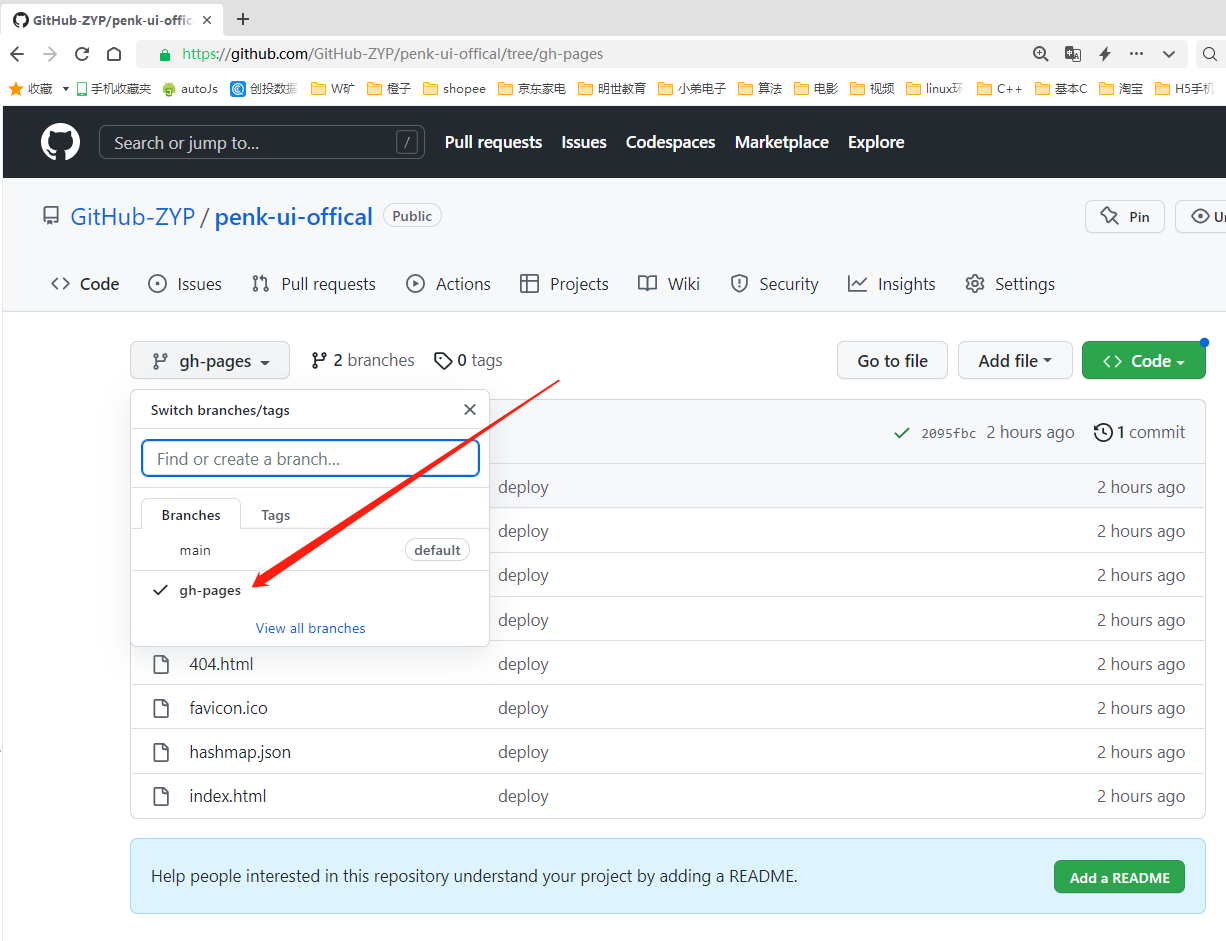
Task: Click the GitHub search or jump to field
Action: [x=262, y=142]
